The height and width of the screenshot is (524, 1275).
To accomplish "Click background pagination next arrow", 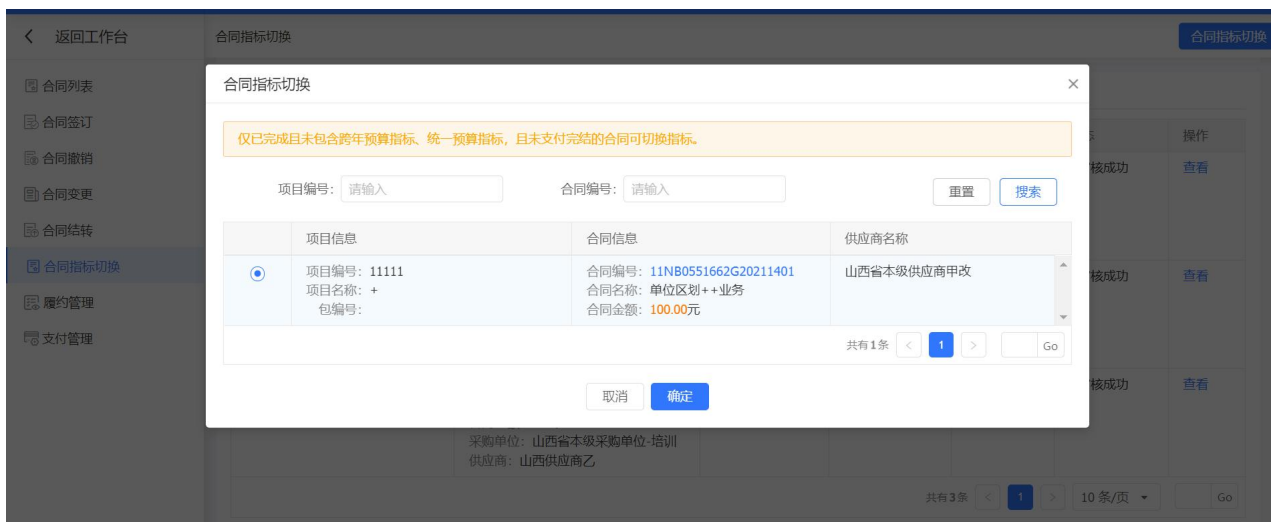I will (1053, 497).
